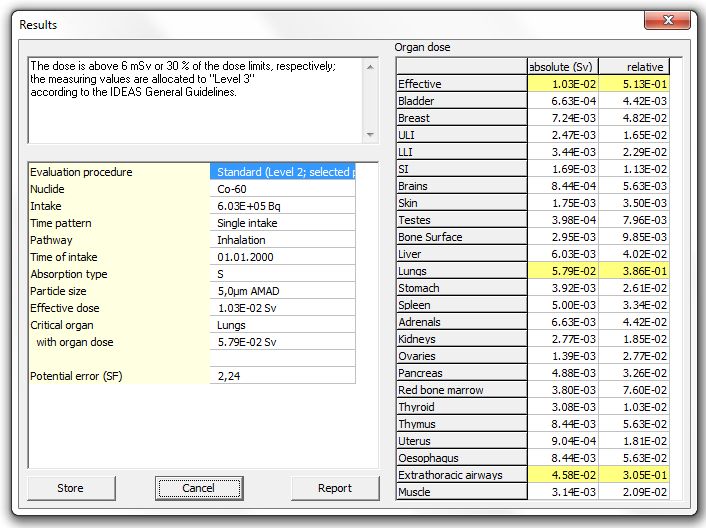Viewport: 706px width, 528px height.
Task: Open the Report button
Action: (335, 488)
